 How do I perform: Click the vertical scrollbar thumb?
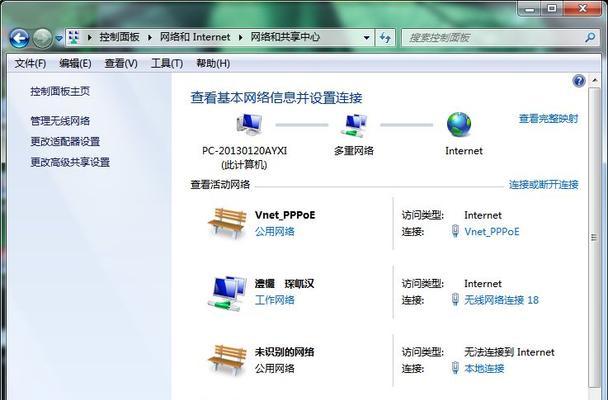pyautogui.click(x=594, y=237)
